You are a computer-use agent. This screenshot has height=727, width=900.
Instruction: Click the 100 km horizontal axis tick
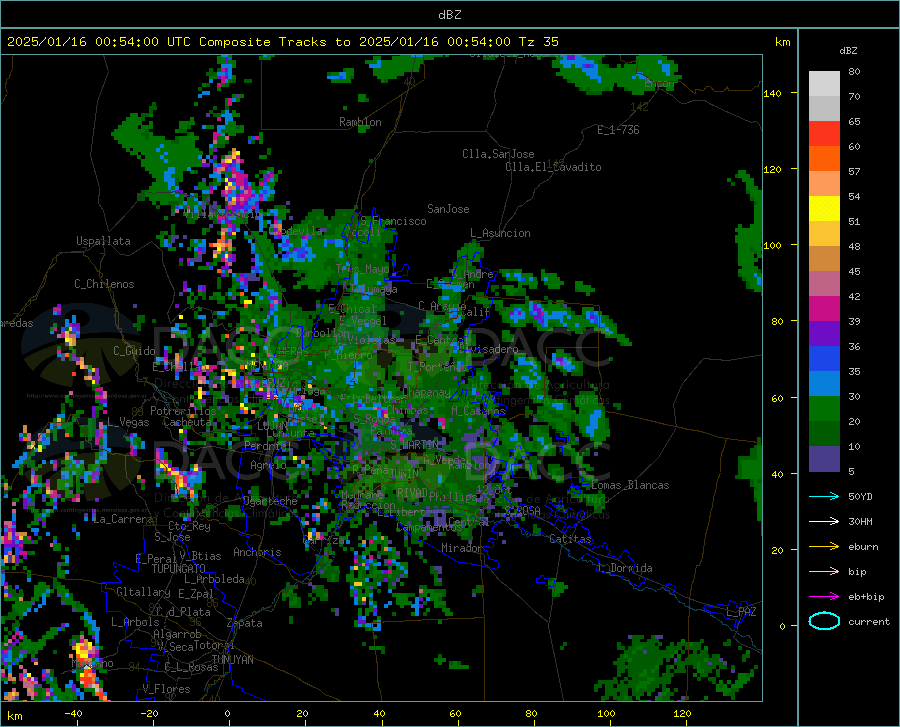pos(606,714)
